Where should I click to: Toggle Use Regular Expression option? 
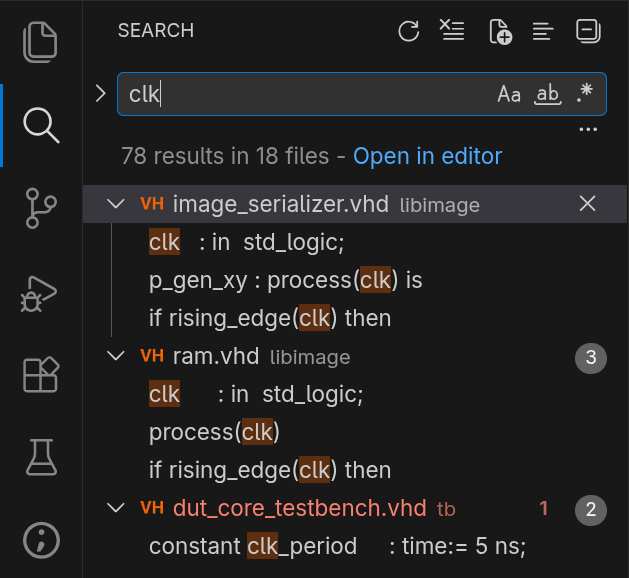[x=584, y=93]
